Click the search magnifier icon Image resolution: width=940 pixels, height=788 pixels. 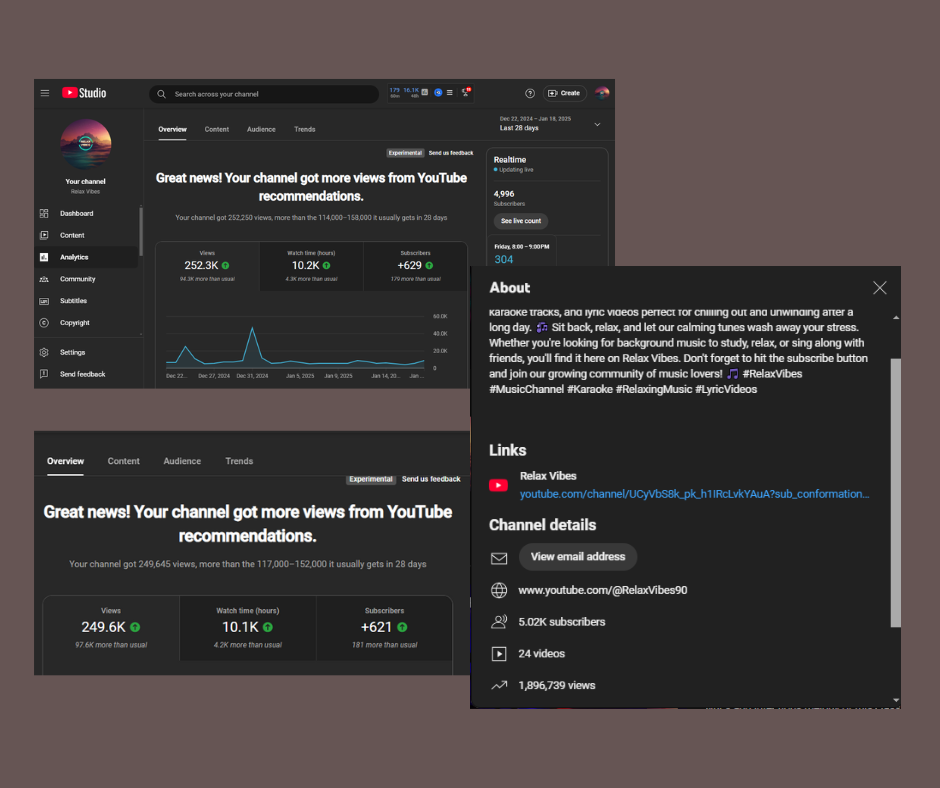coord(161,94)
